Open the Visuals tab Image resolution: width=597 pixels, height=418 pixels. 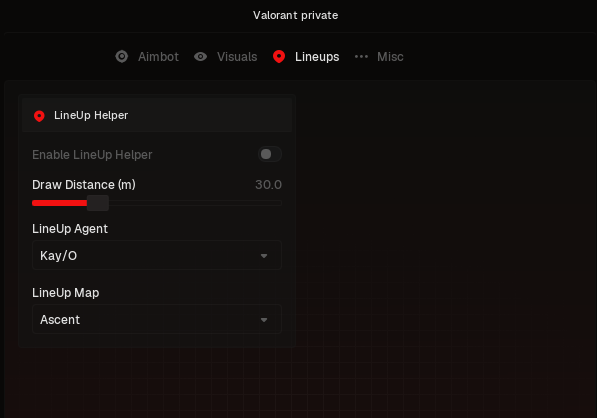[237, 57]
